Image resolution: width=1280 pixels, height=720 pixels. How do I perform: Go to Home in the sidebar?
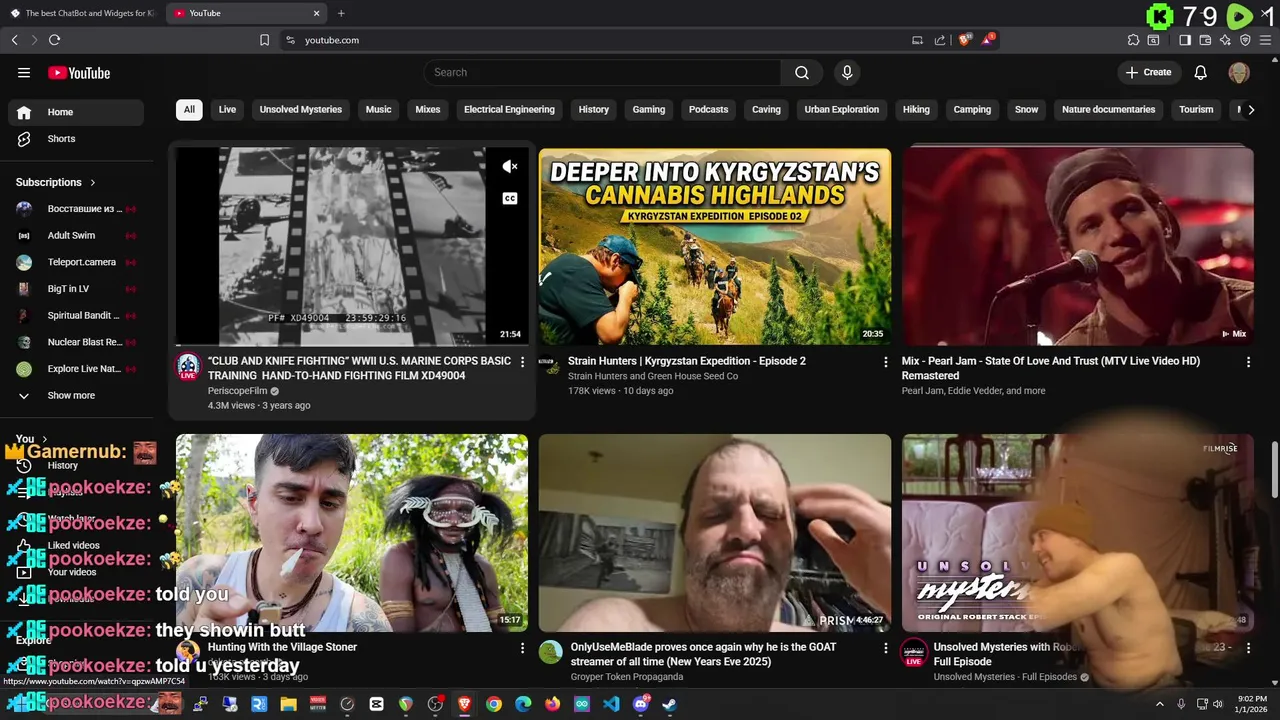[76, 112]
